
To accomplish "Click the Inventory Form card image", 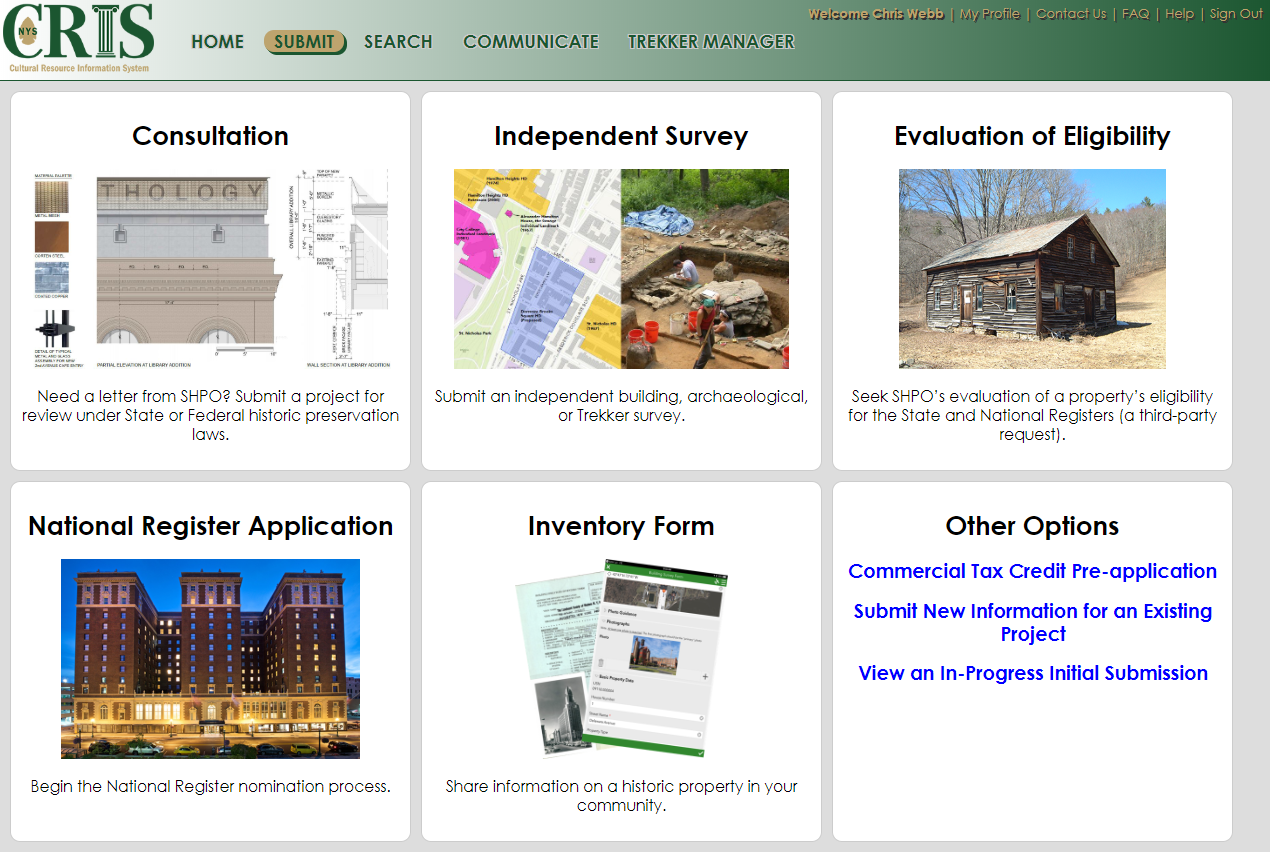I will click(621, 658).
